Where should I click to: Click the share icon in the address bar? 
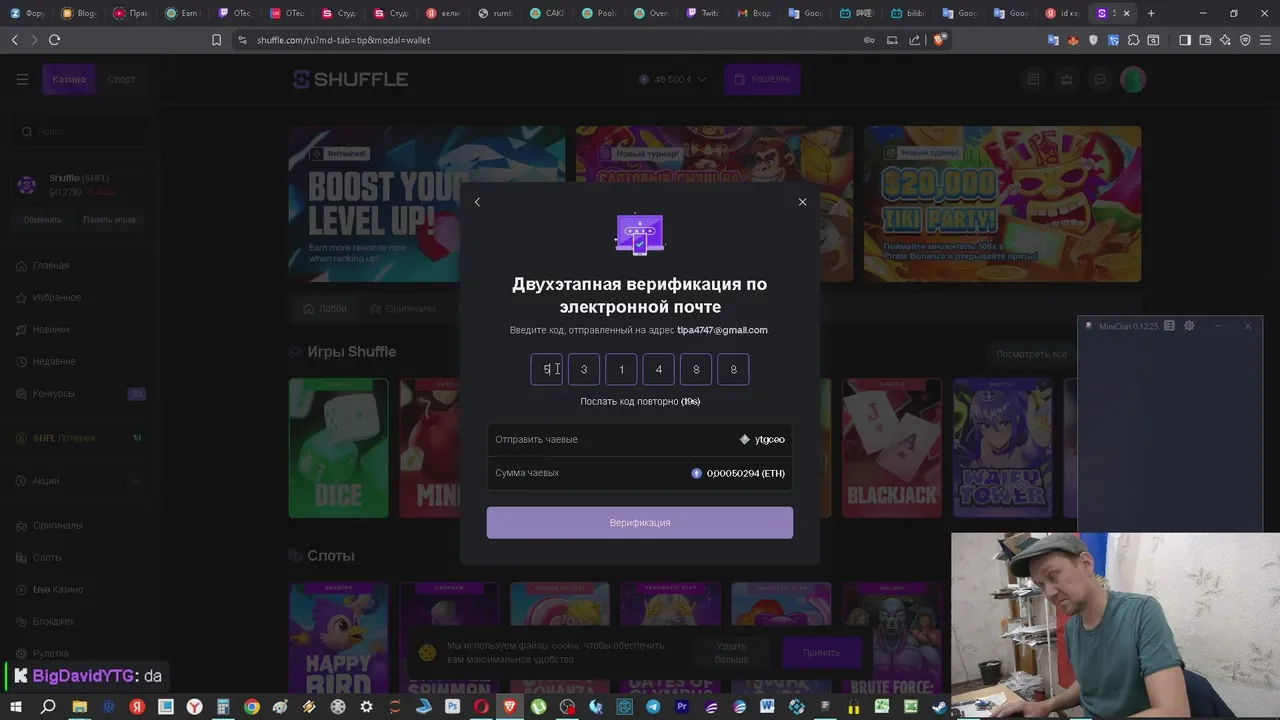click(914, 40)
